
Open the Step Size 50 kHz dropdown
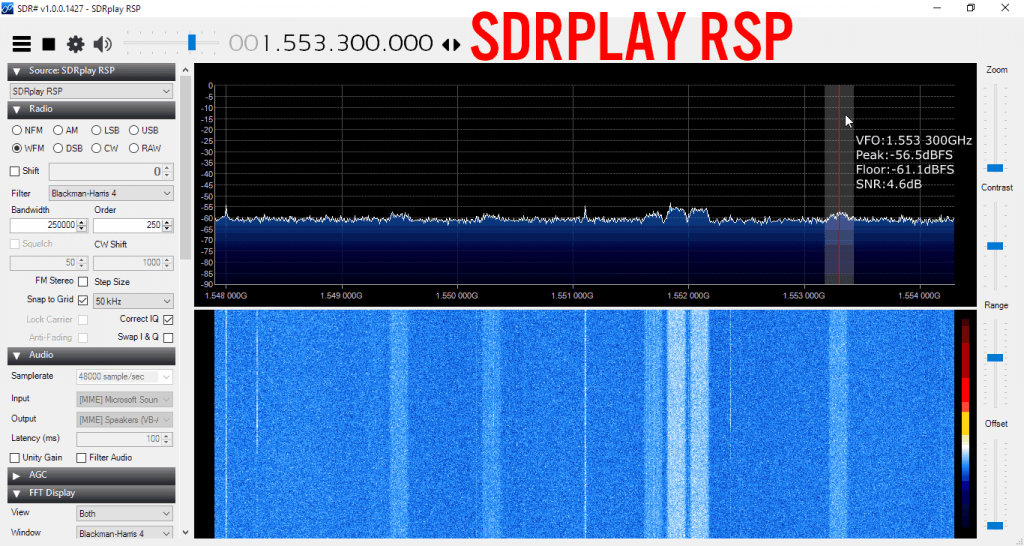pyautogui.click(x=133, y=300)
